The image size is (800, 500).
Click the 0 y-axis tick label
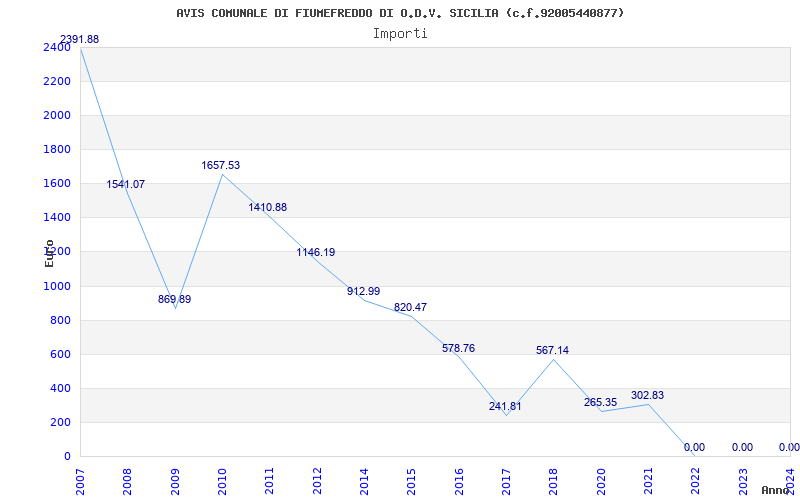pos(67,457)
